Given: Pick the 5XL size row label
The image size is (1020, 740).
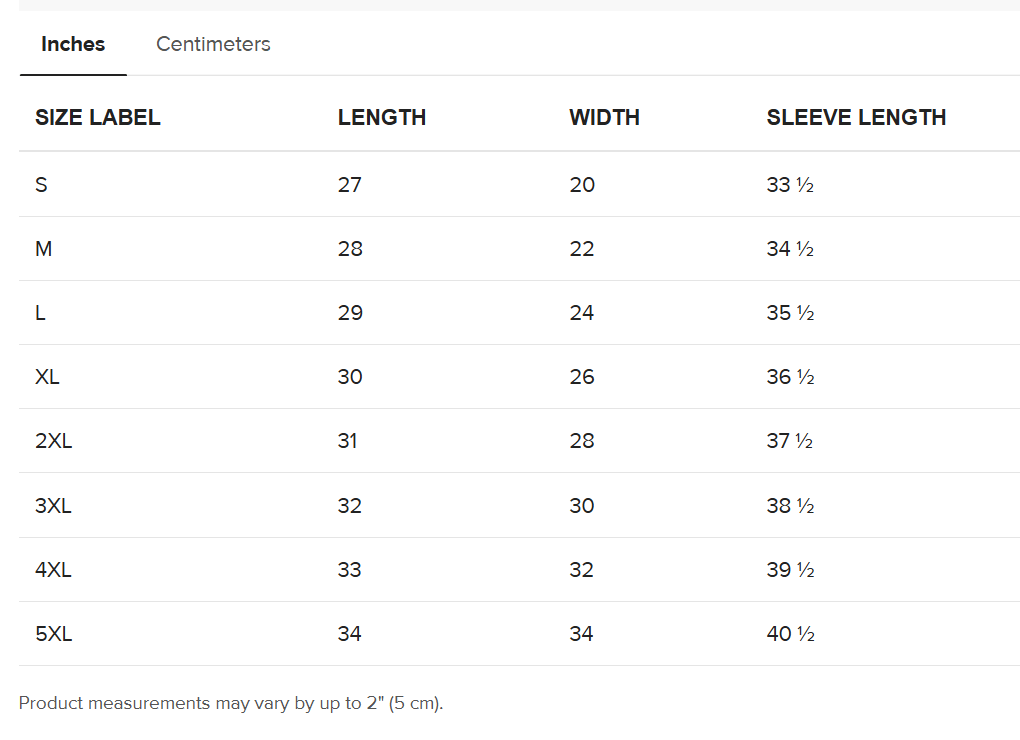Looking at the screenshot, I should [x=53, y=634].
